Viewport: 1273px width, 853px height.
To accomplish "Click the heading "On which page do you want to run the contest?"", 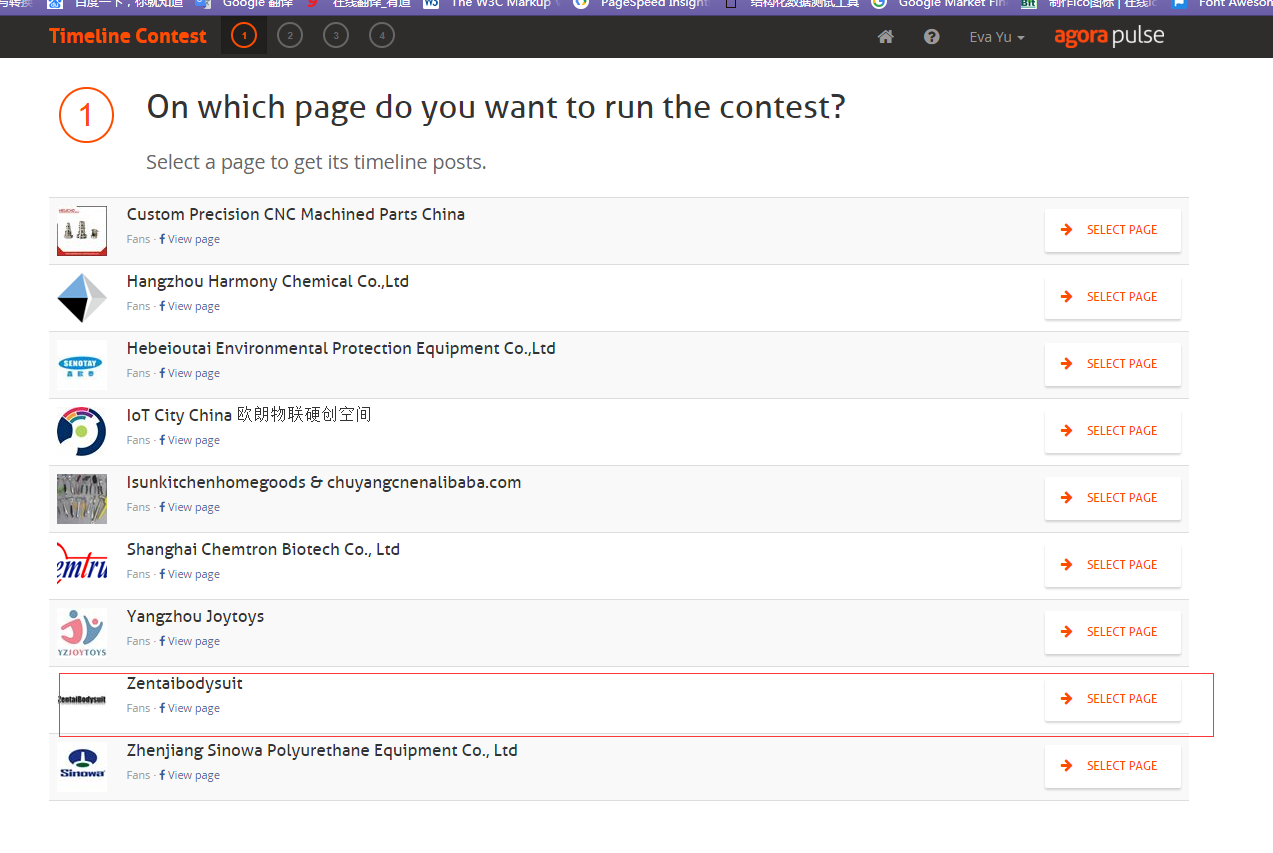I will click(x=496, y=108).
